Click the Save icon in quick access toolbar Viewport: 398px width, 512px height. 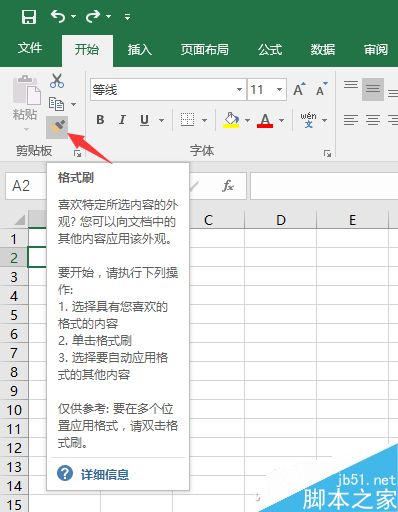29,17
